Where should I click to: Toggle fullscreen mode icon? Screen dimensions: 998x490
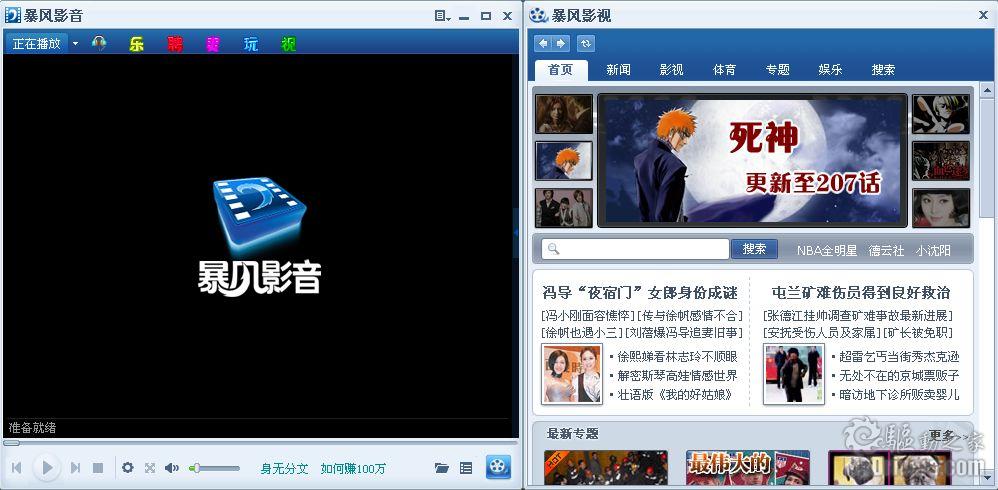point(150,468)
